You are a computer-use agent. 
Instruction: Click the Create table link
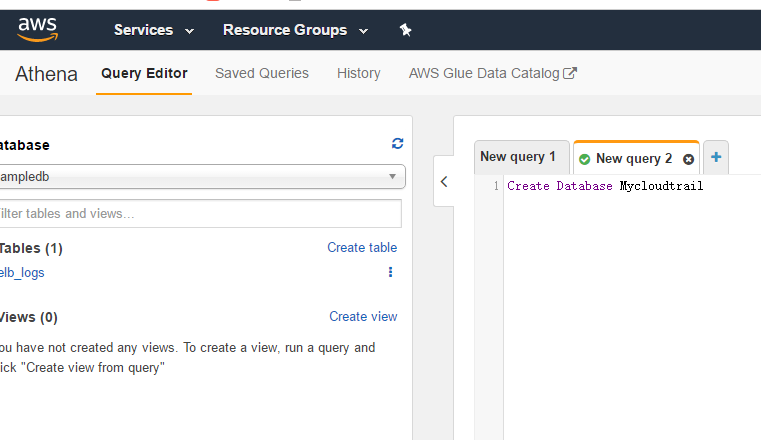click(362, 247)
